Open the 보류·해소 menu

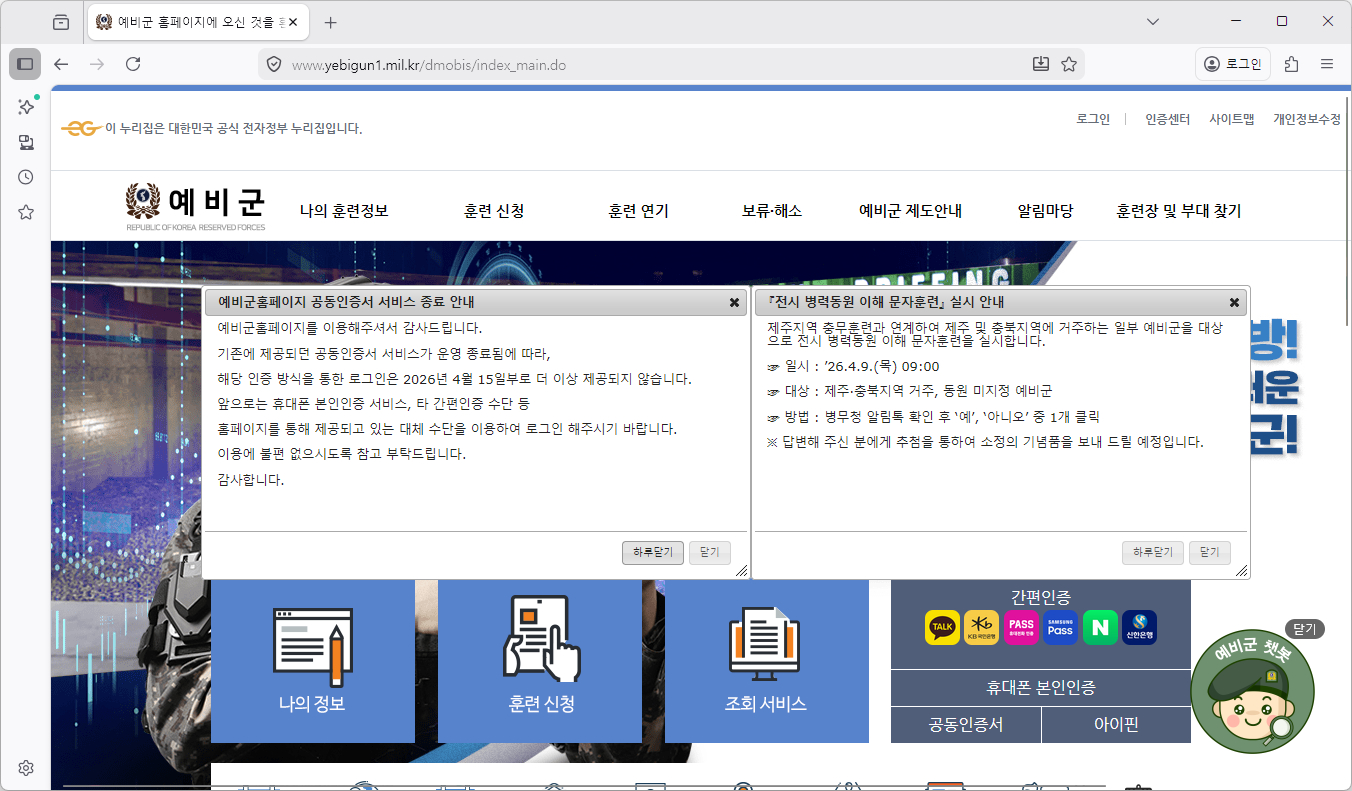(x=772, y=211)
